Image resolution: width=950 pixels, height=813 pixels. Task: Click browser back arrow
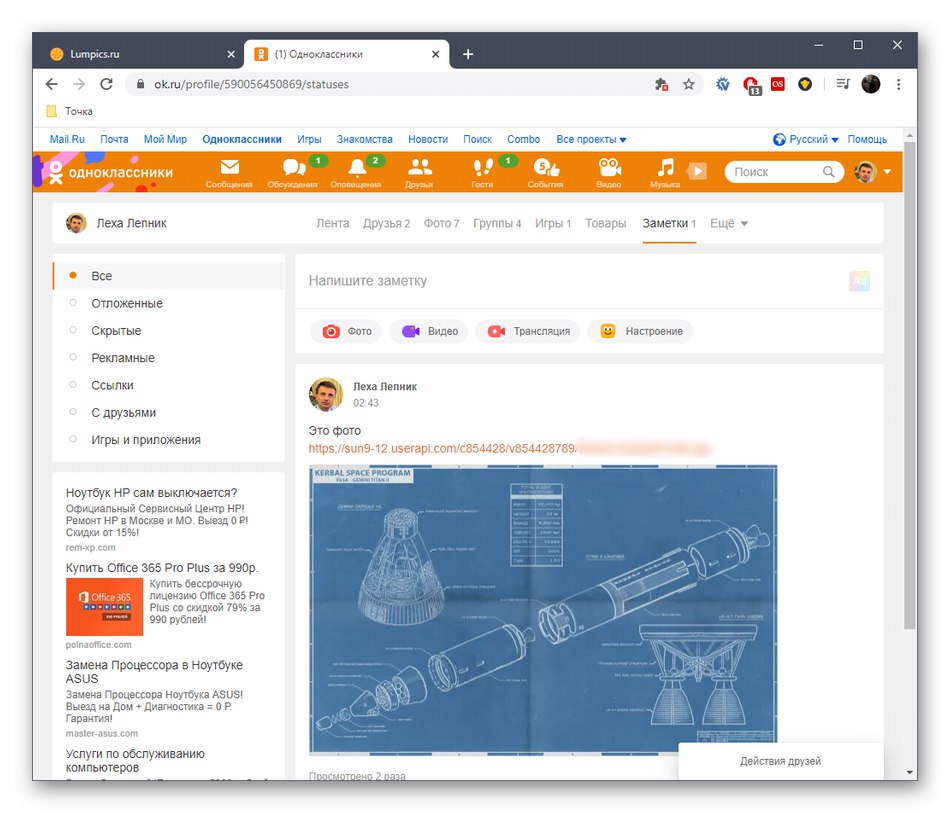click(x=52, y=84)
